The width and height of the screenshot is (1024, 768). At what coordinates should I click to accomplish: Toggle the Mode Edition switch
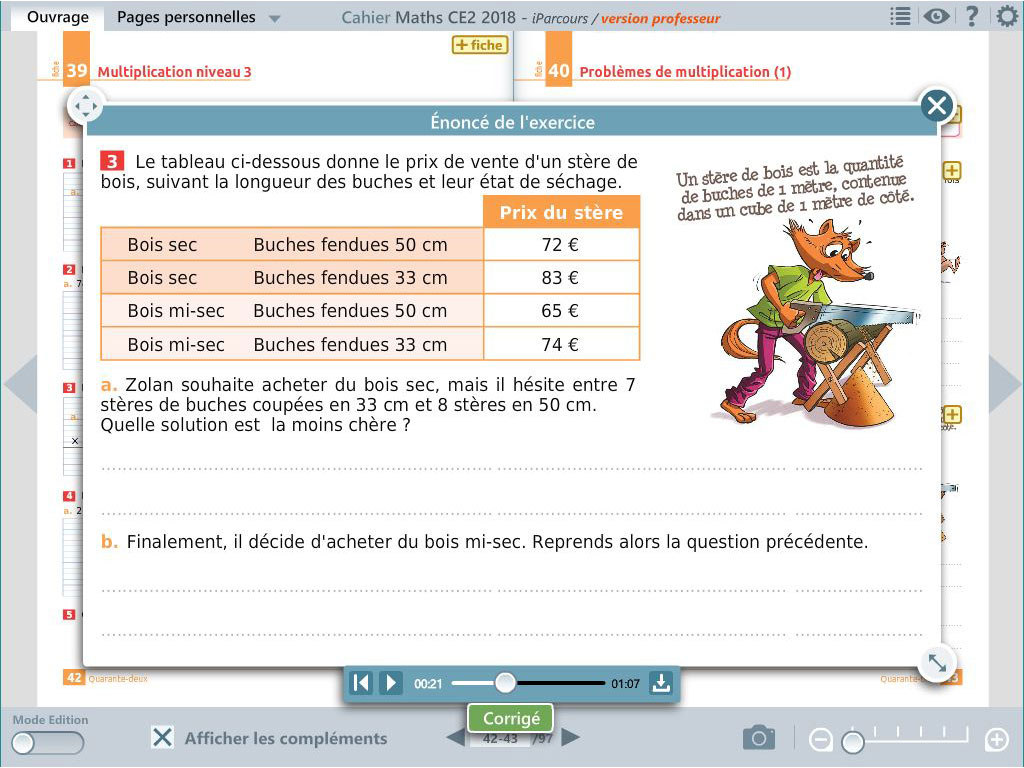coord(48,742)
